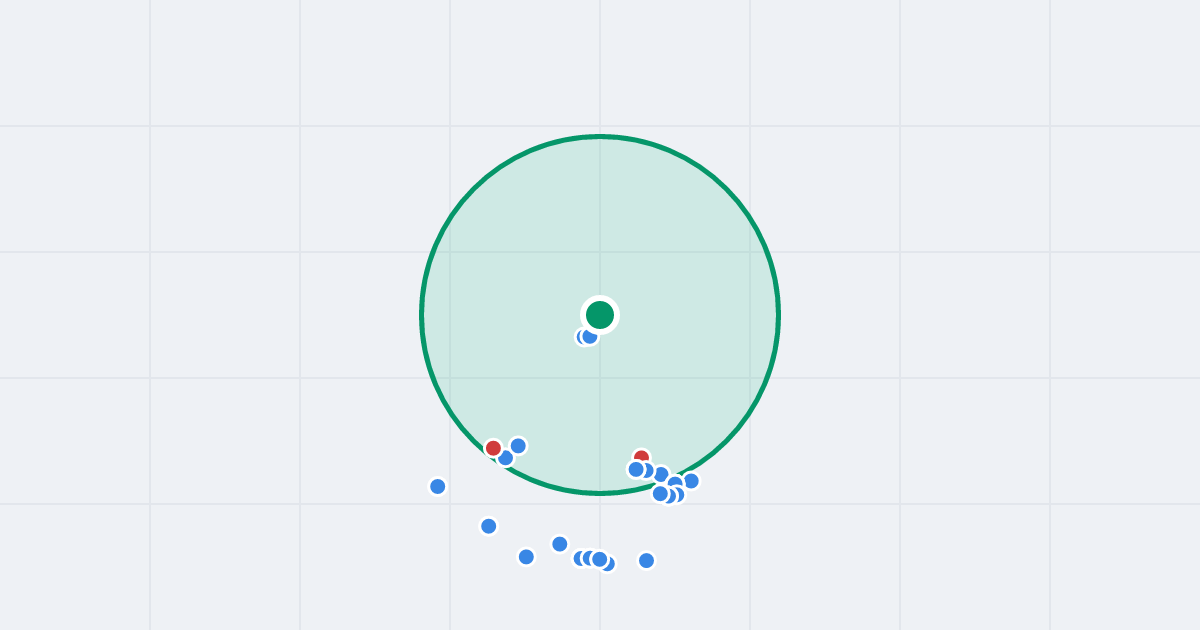Viewport: 1200px width, 630px height.
Task: Select the lone blue marker at bottom right
Action: click(x=647, y=560)
